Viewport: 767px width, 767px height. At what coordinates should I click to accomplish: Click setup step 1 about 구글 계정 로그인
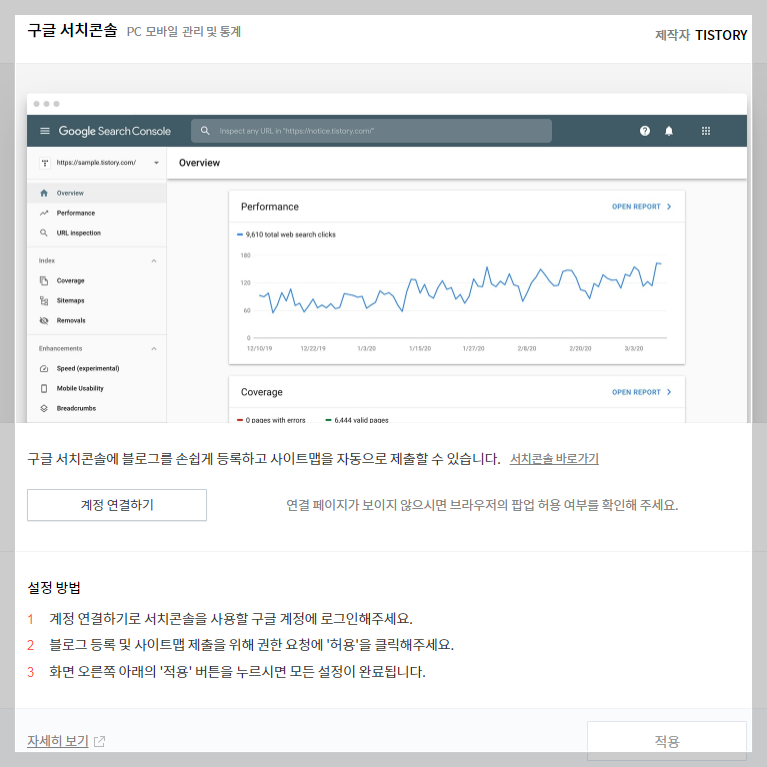(220, 619)
